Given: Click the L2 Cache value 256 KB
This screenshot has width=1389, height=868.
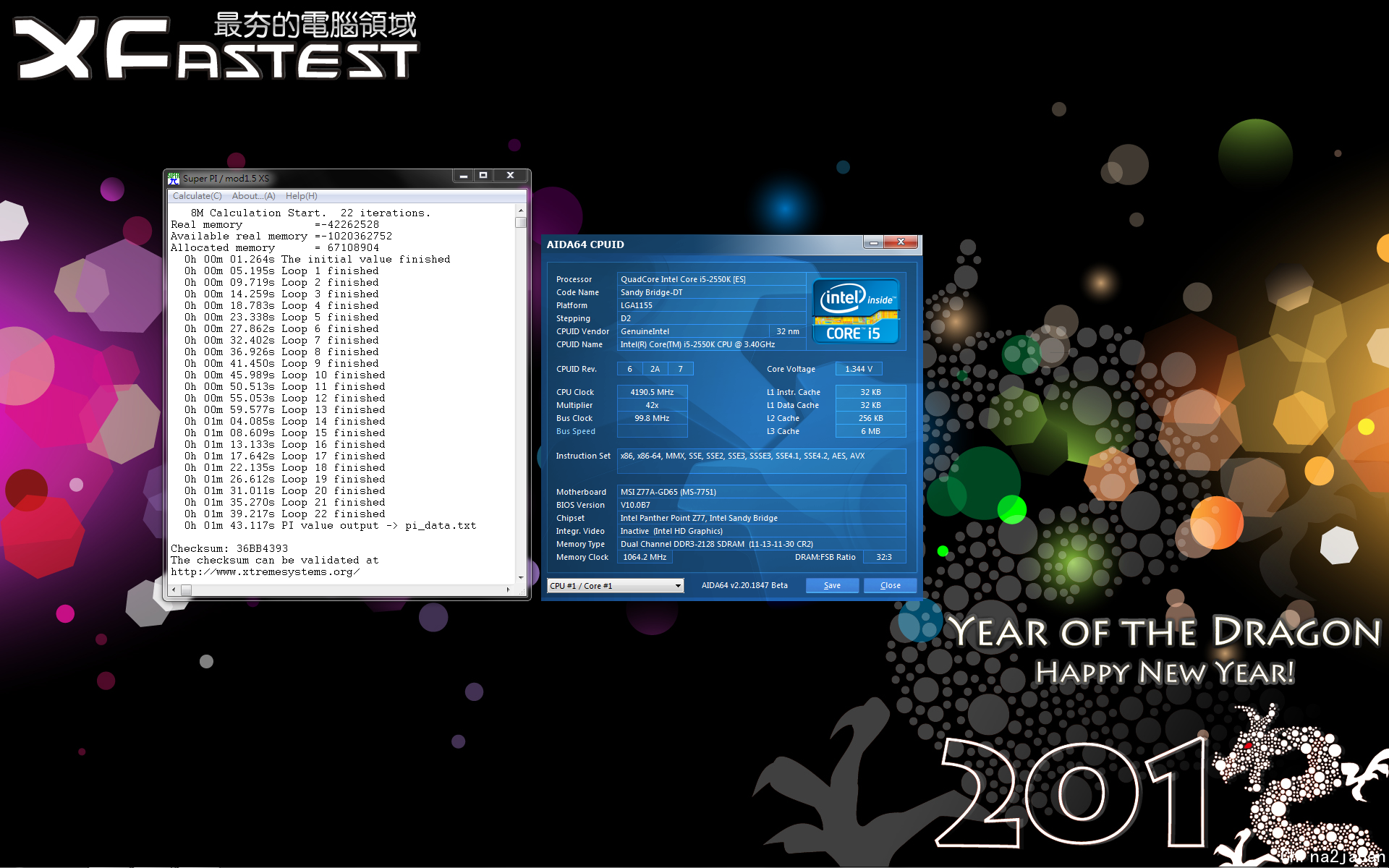Looking at the screenshot, I should click(870, 418).
